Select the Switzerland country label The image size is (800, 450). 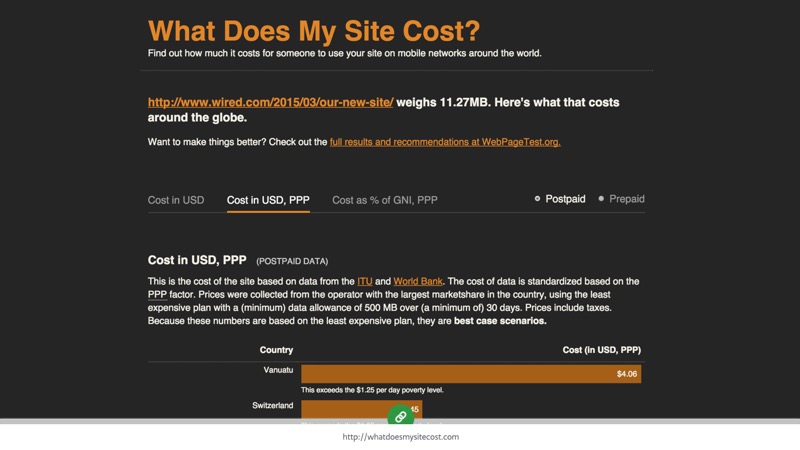point(271,405)
